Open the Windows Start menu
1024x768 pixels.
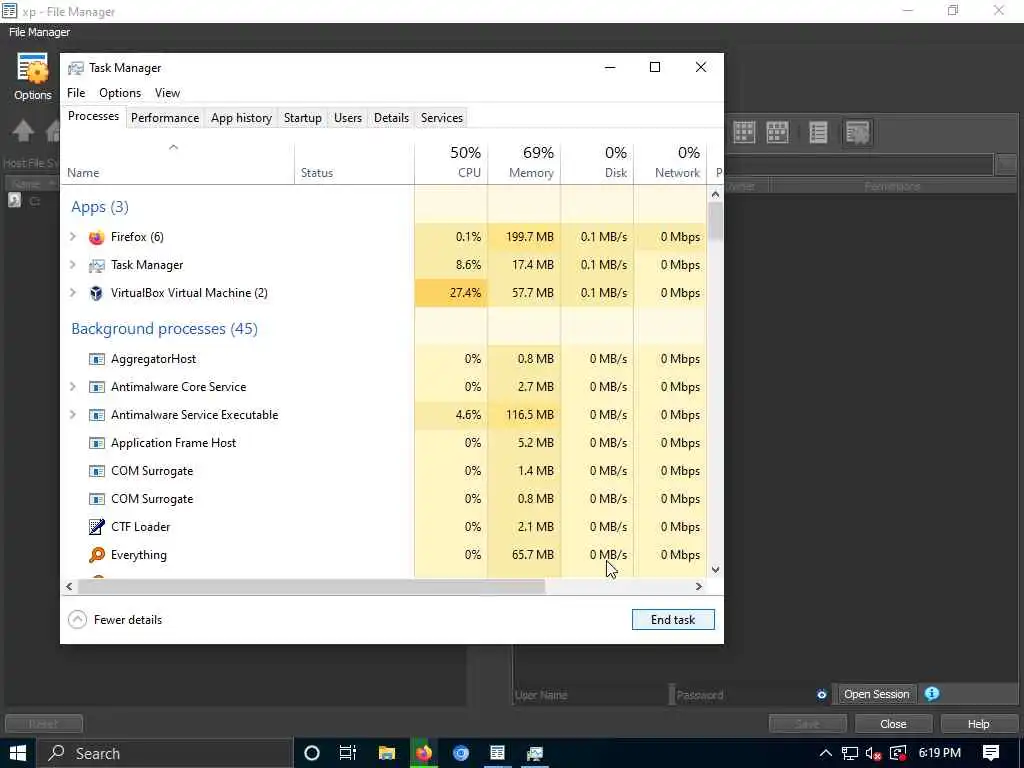18,753
